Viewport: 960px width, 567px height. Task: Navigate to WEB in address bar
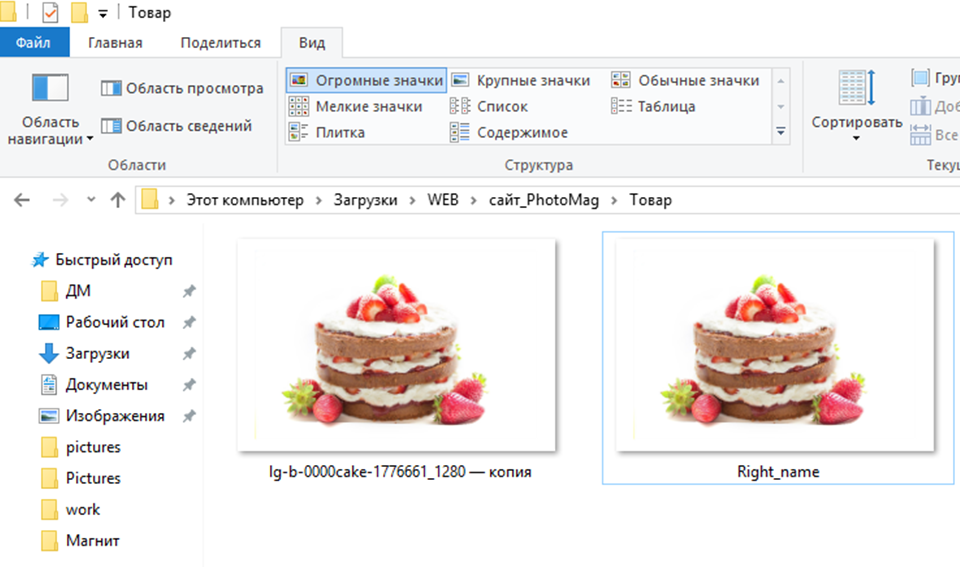click(x=443, y=200)
